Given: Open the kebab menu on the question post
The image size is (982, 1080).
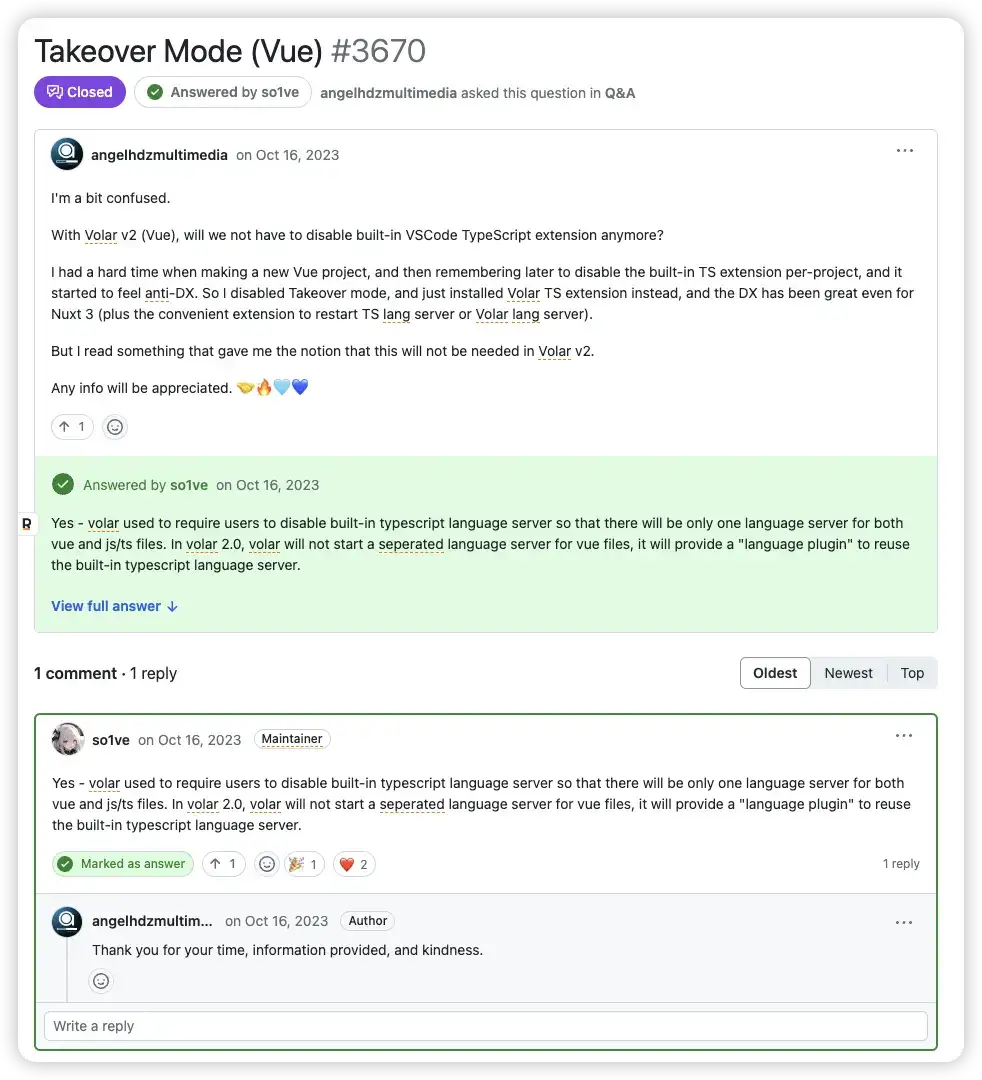Looking at the screenshot, I should (x=905, y=151).
